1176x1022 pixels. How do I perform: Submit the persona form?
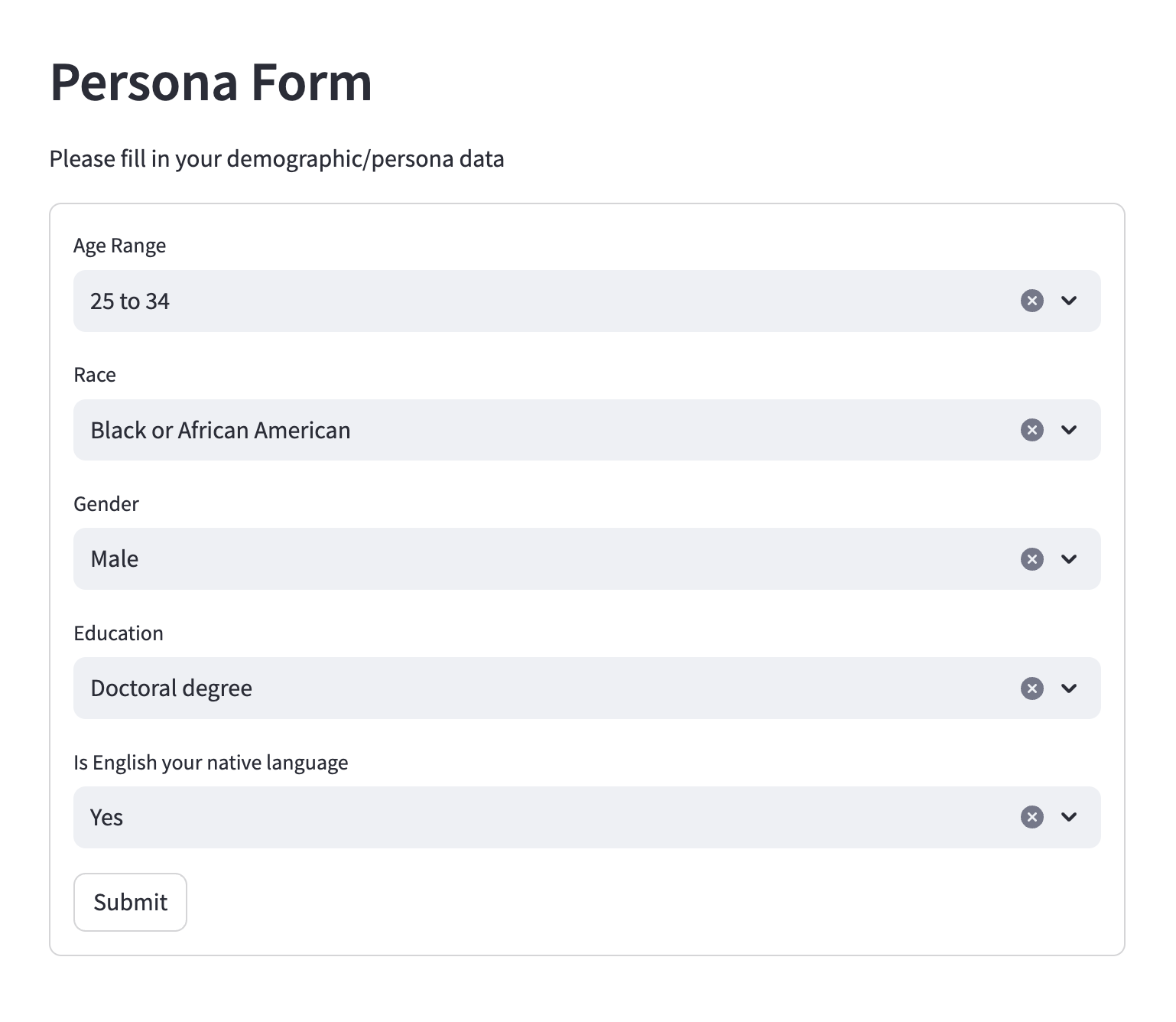130,903
